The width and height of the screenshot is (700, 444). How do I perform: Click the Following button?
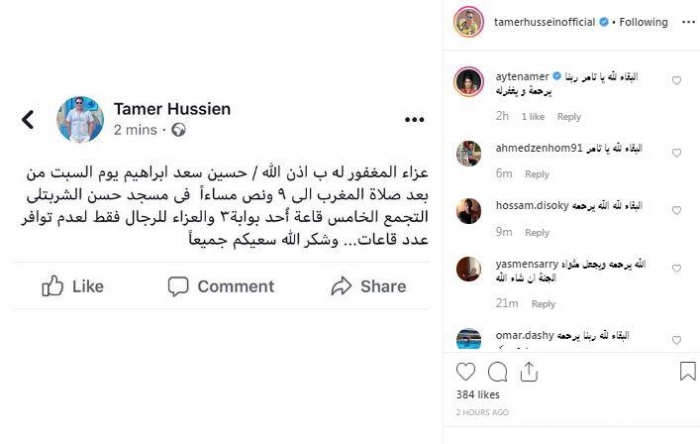642,22
